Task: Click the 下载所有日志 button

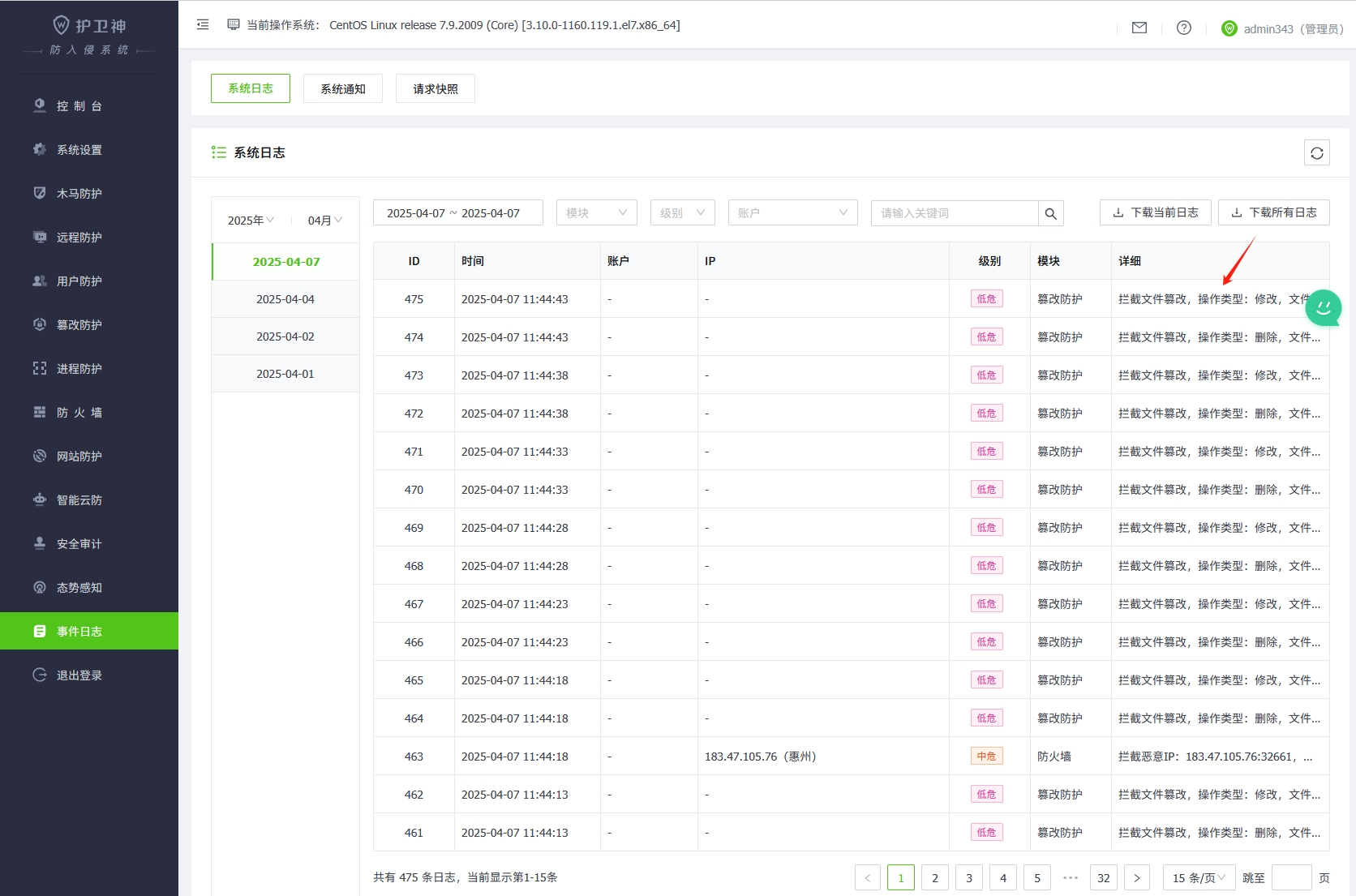Action: 1274,212
